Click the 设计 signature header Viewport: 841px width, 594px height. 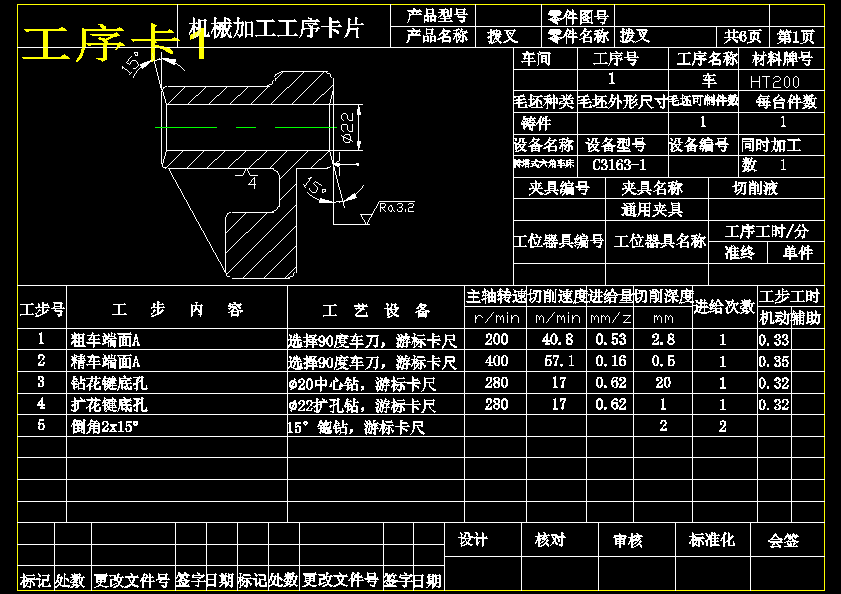click(x=473, y=539)
